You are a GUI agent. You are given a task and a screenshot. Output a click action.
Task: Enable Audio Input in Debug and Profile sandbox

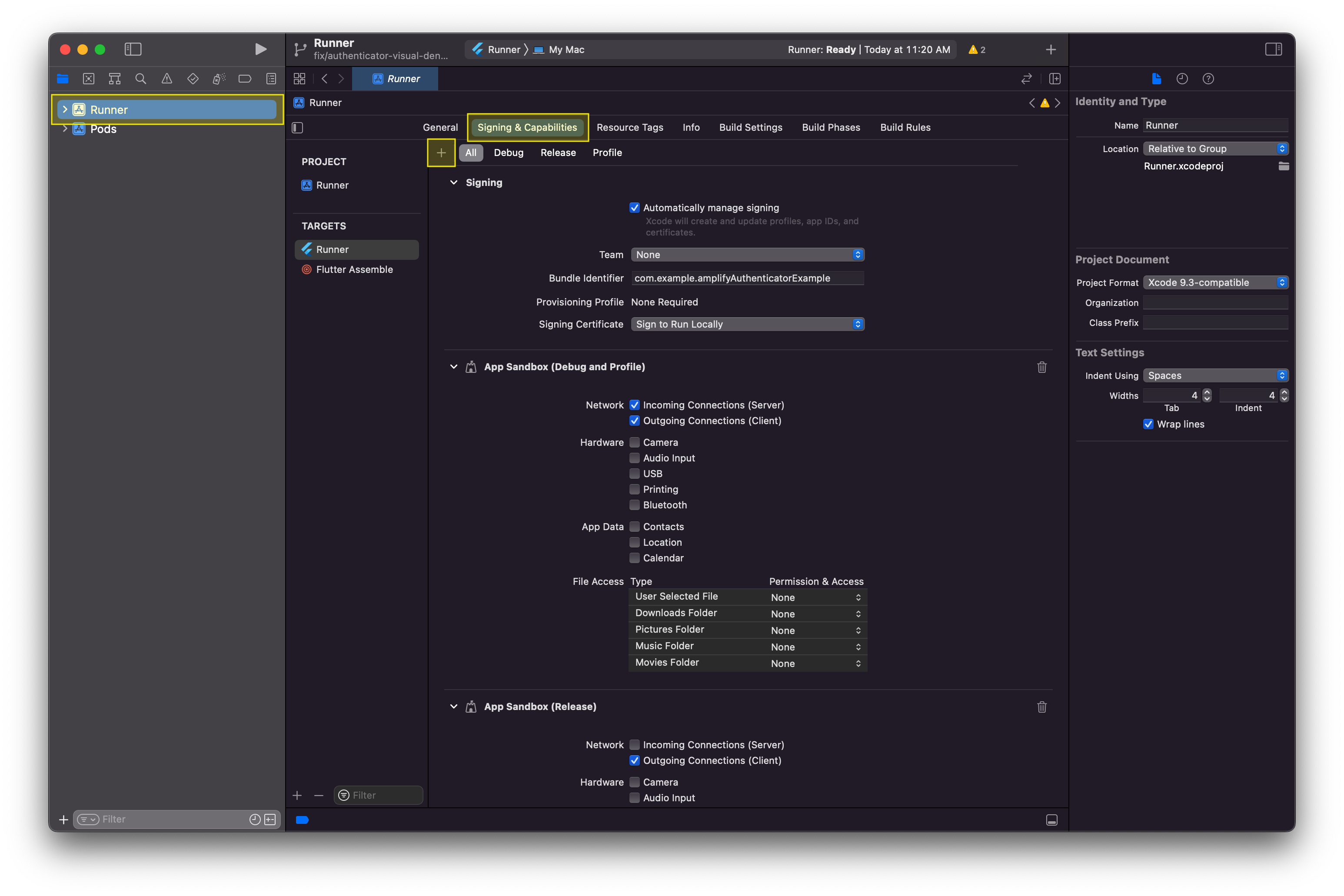[635, 458]
